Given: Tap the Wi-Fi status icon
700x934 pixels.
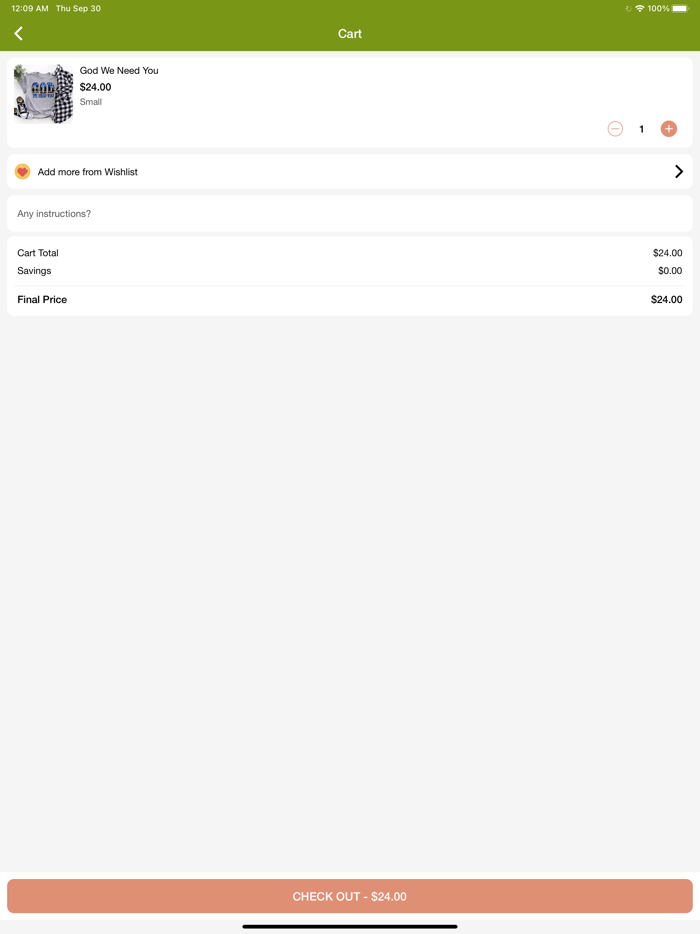Looking at the screenshot, I should tap(640, 8).
